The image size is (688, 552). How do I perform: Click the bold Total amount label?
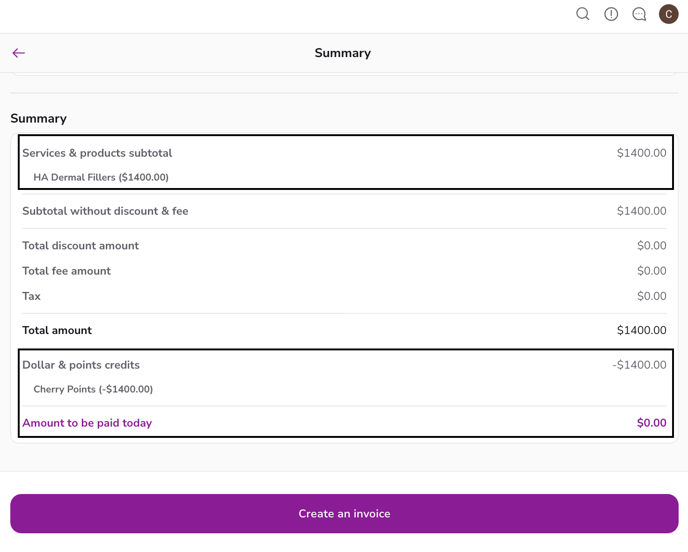tap(57, 330)
